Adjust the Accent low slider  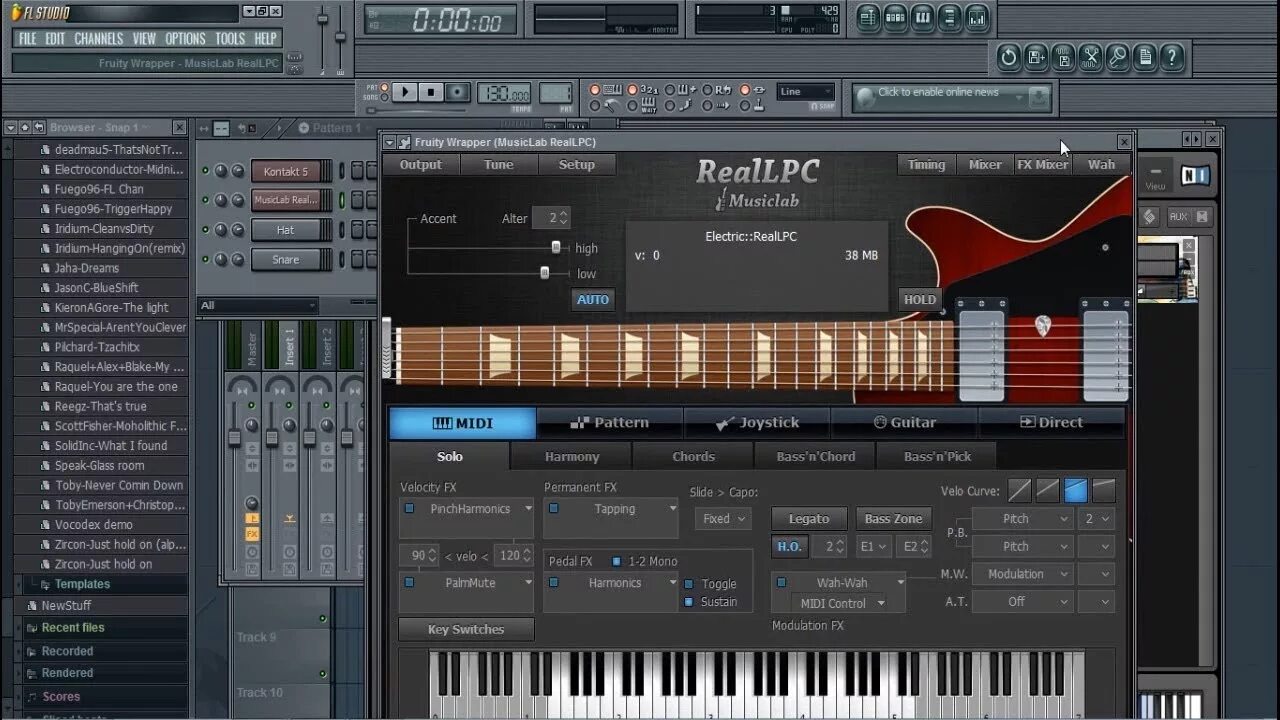tap(545, 272)
